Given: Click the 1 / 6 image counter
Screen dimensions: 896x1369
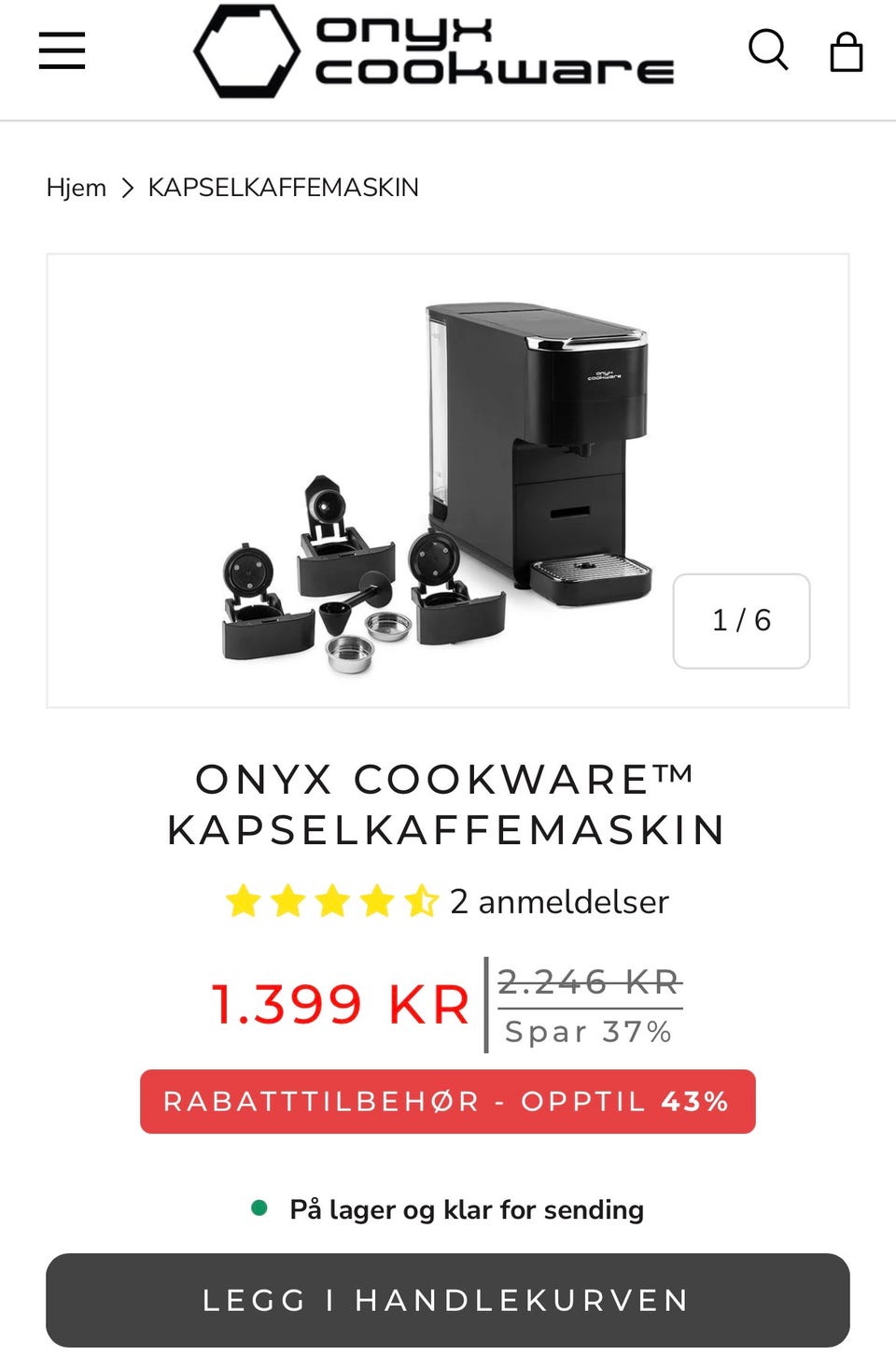Looking at the screenshot, I should pyautogui.click(x=742, y=621).
